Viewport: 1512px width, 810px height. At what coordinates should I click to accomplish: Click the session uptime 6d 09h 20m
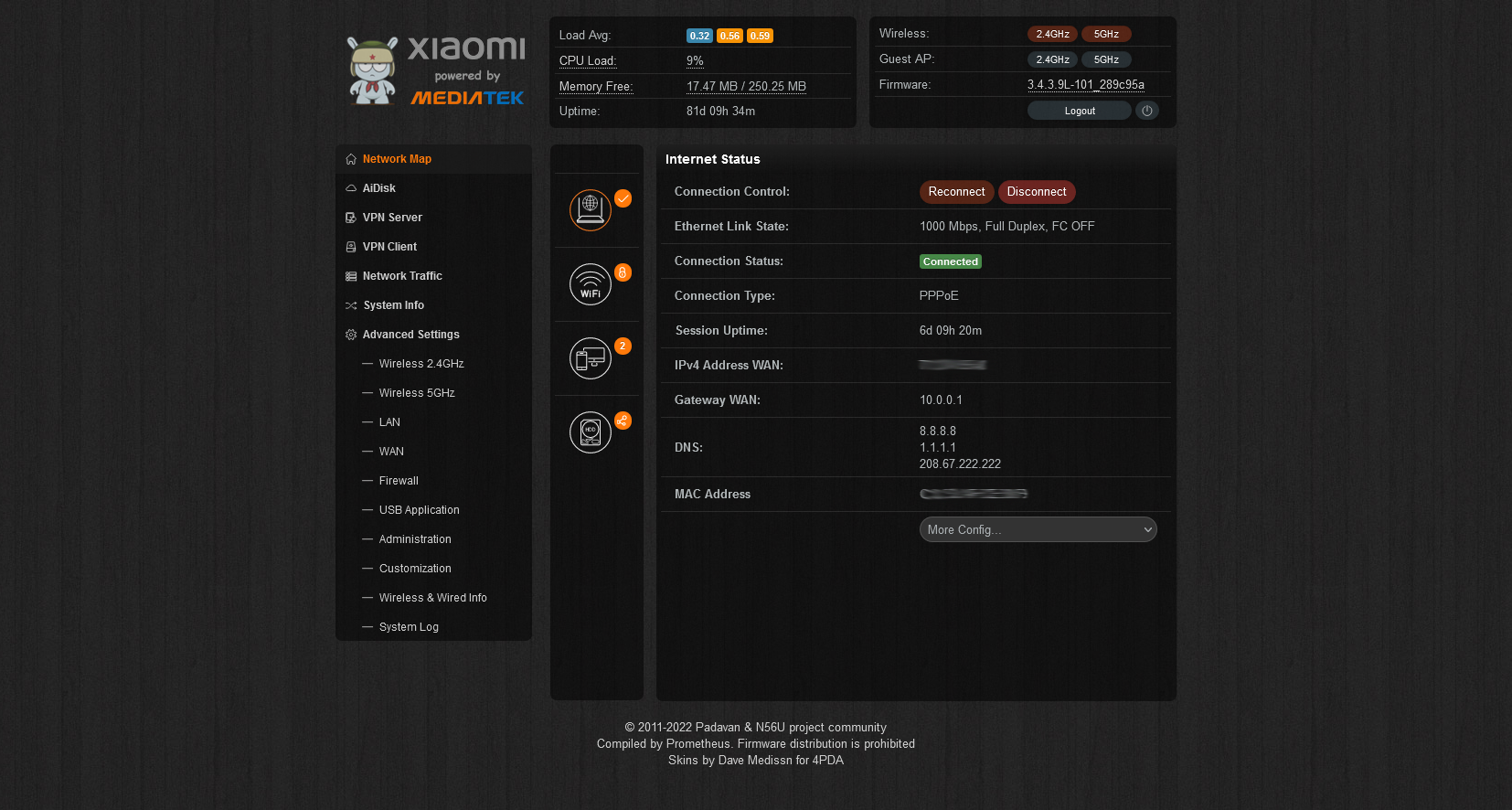[951, 331]
